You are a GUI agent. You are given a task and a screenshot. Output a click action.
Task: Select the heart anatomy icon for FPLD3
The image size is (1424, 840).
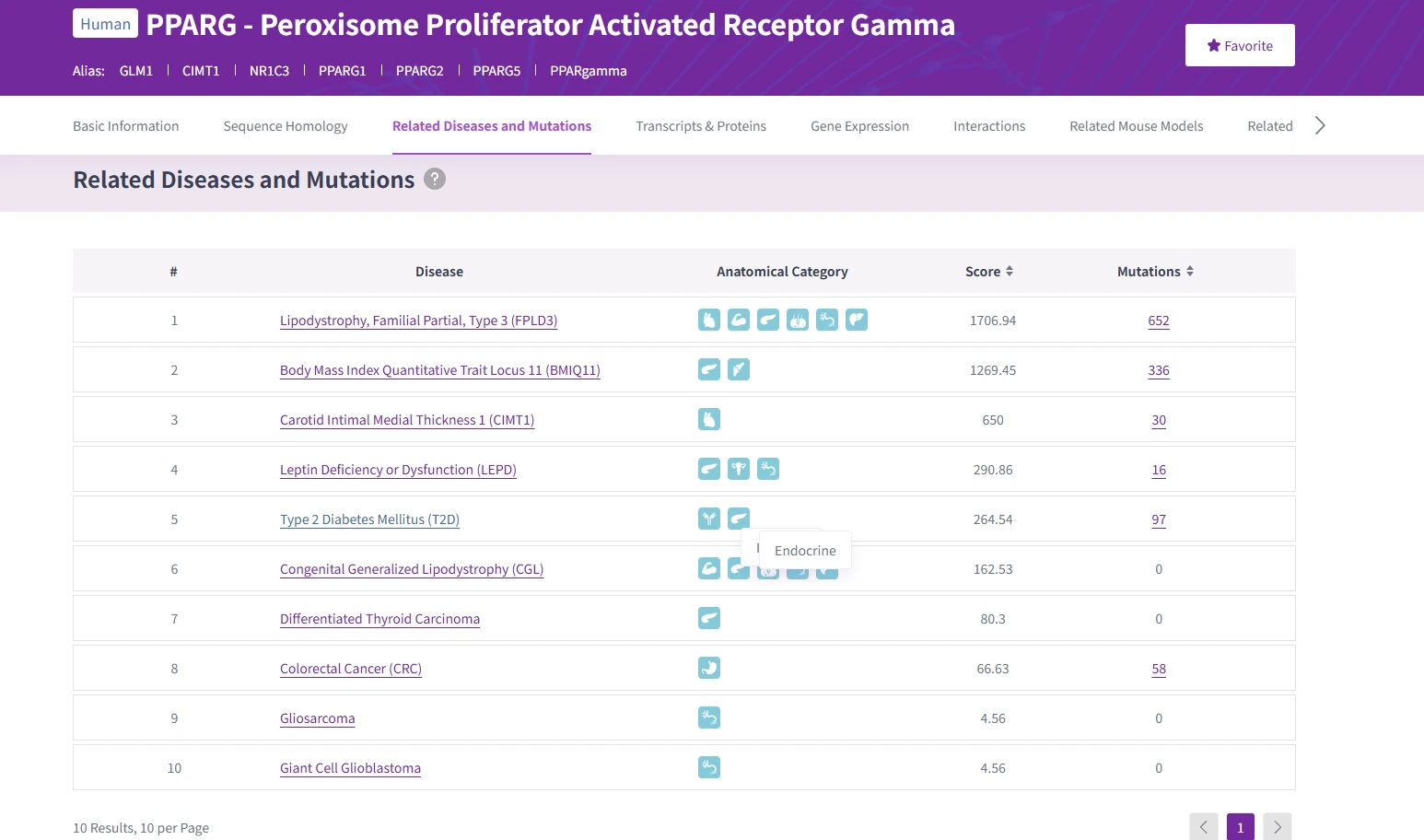[x=708, y=320]
